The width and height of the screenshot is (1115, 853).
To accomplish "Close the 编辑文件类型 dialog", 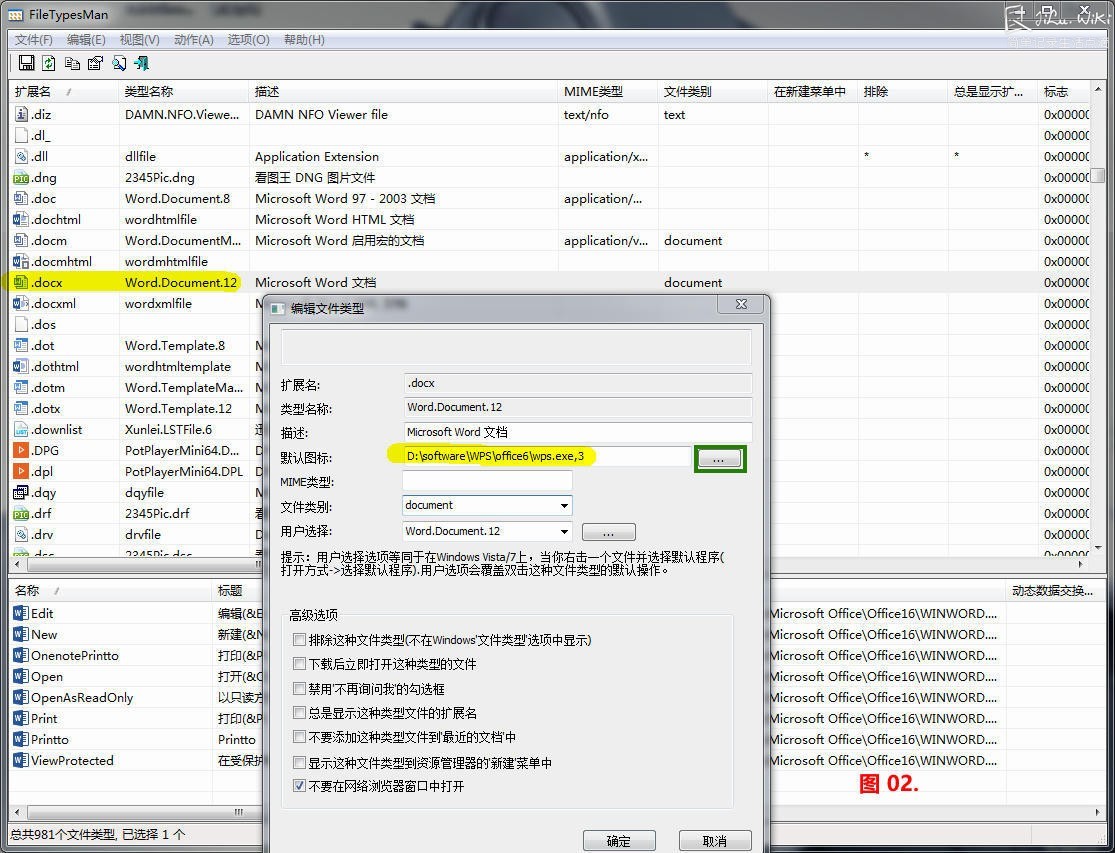I will click(x=741, y=304).
